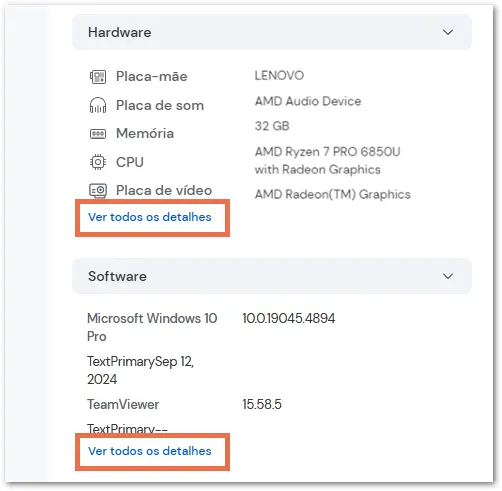
Task: Click the 32 GB memory value
Action: [x=272, y=126]
